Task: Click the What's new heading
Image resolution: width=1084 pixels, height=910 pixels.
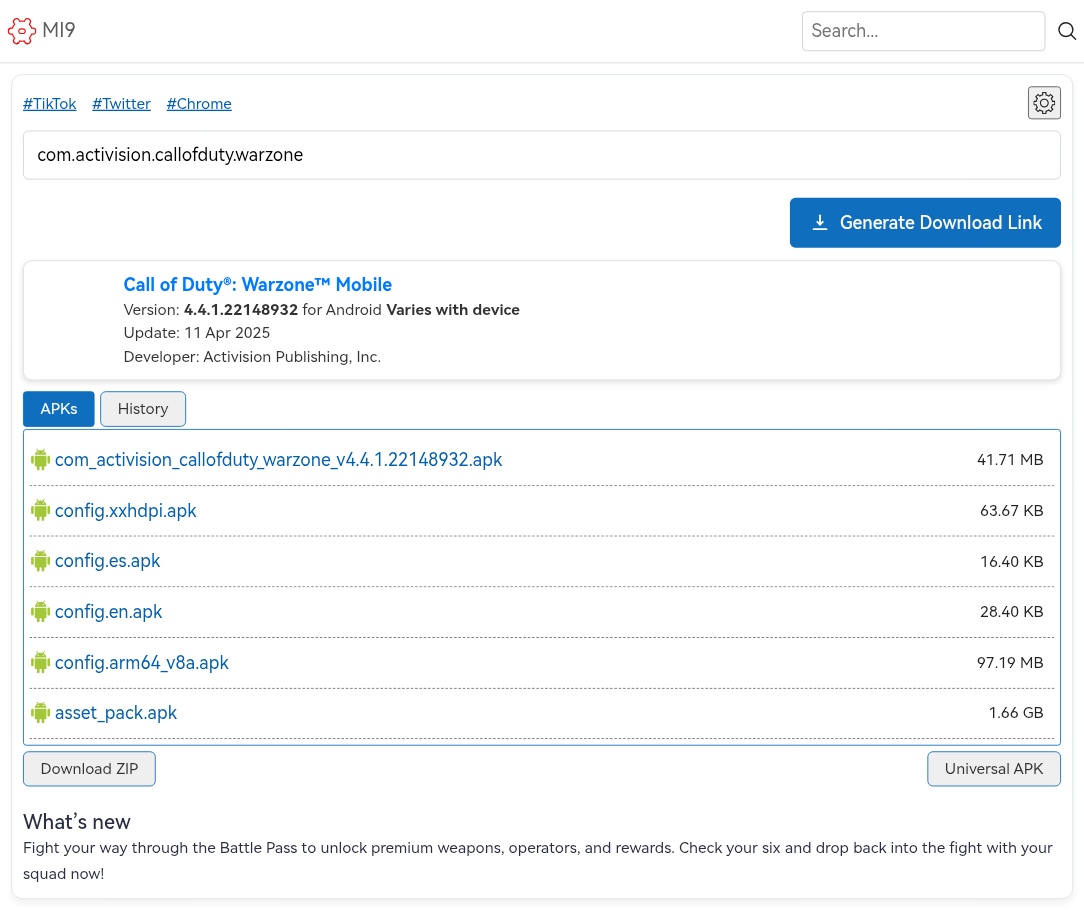Action: point(77,821)
